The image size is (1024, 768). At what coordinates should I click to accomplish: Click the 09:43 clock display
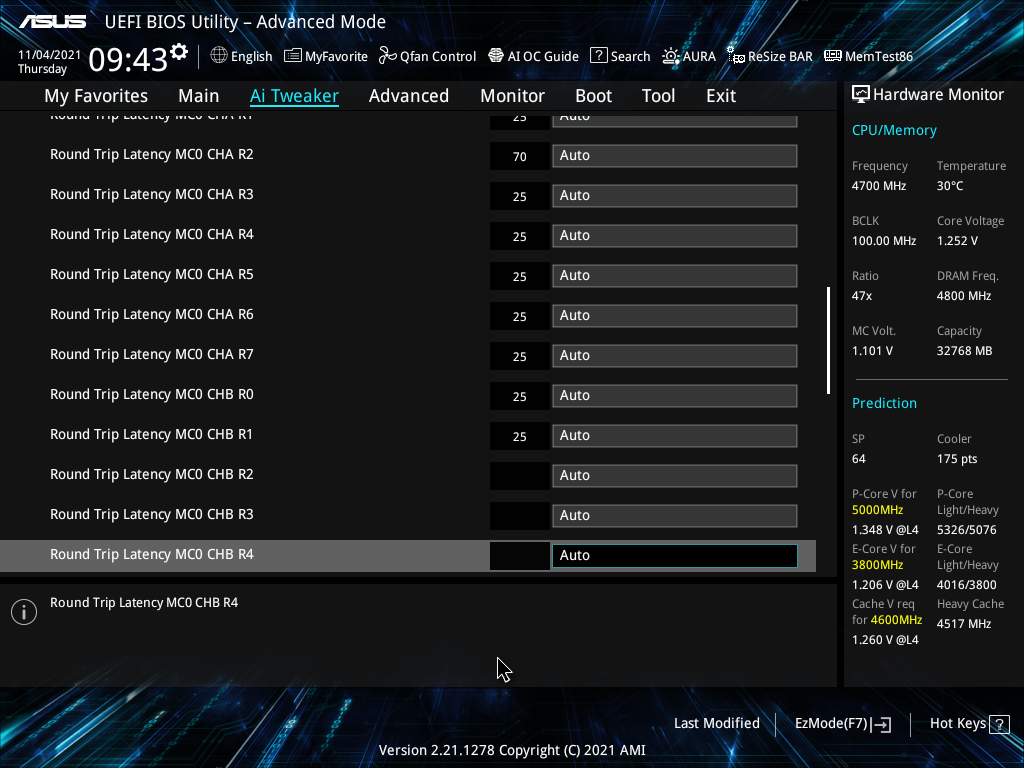[x=128, y=60]
